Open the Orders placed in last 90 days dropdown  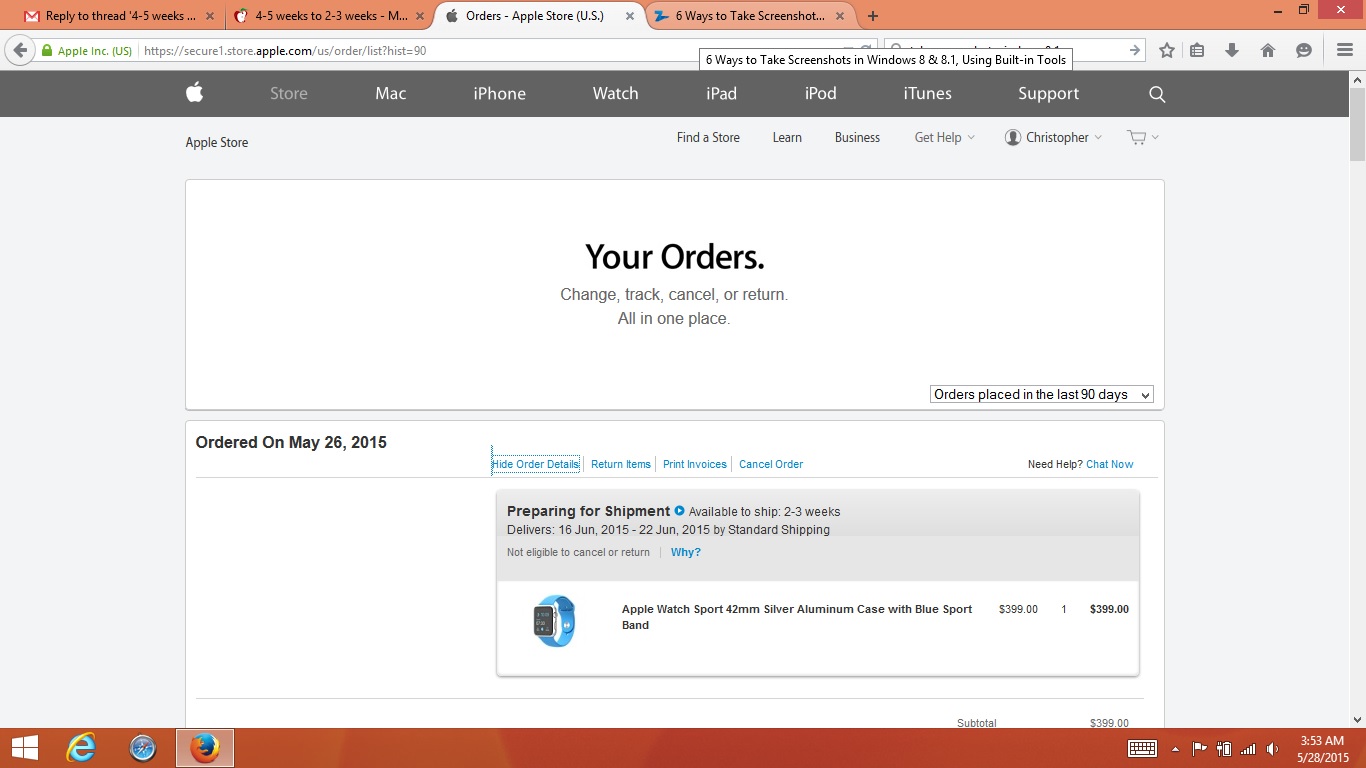[x=1041, y=394]
